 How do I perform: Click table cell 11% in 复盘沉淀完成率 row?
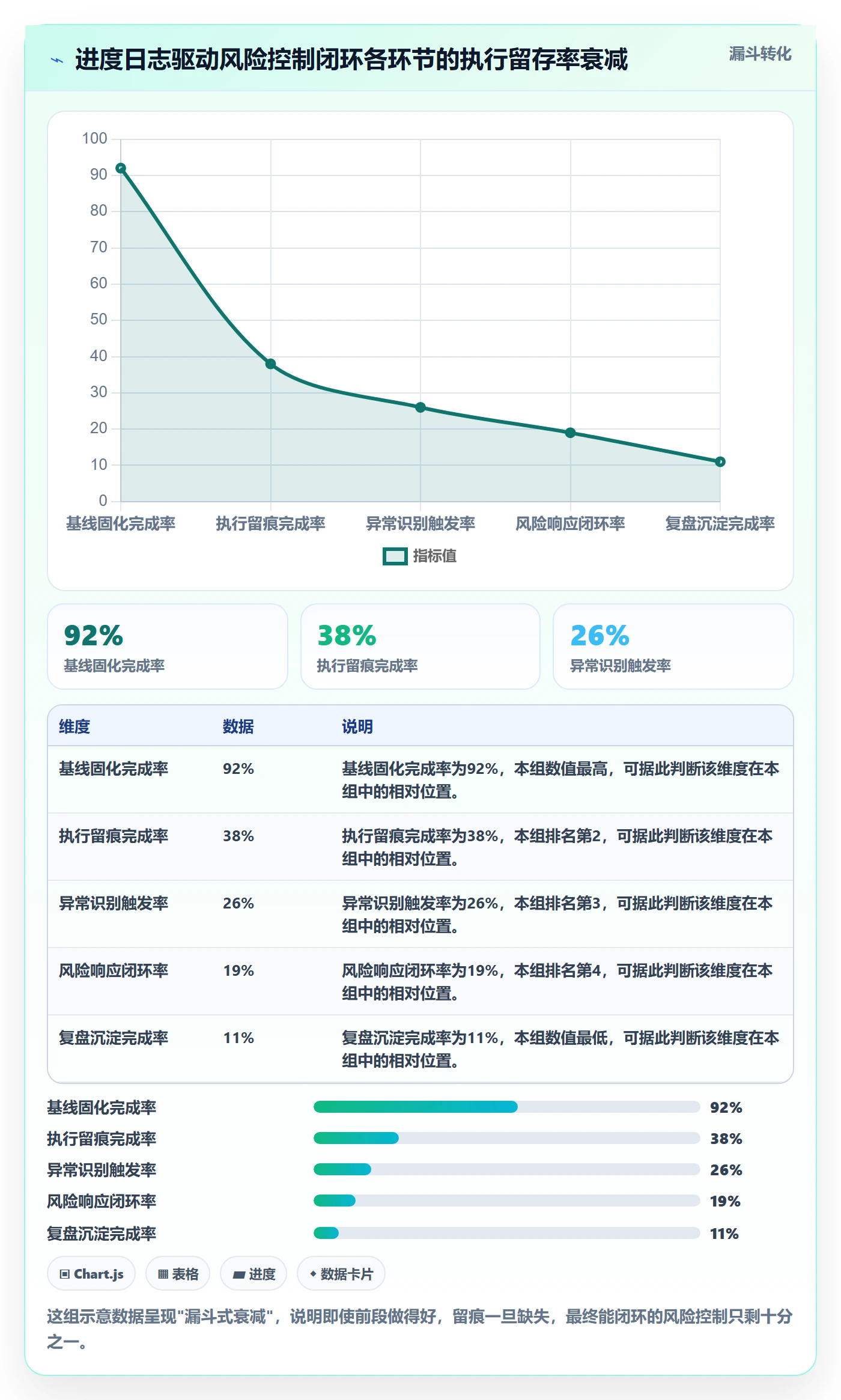click(238, 1038)
